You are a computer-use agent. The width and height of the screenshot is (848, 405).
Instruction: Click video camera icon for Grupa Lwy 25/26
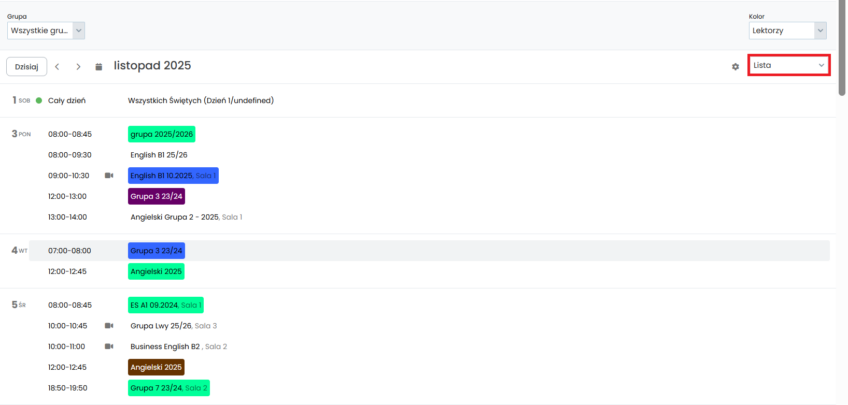click(109, 326)
